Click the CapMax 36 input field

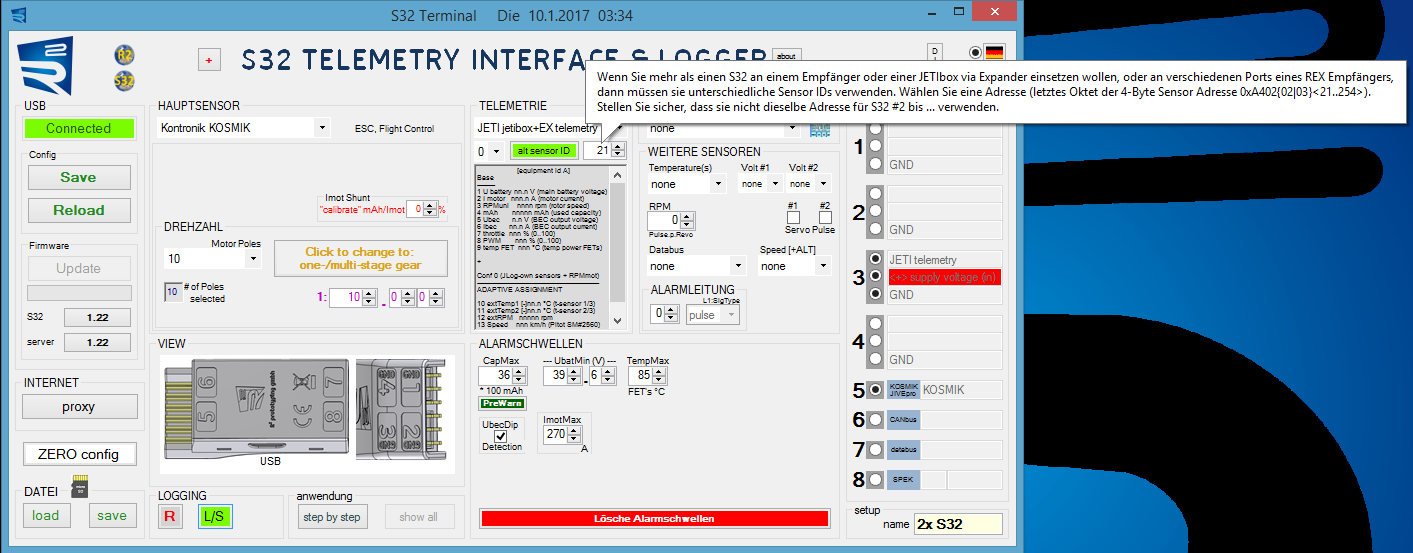[x=496, y=376]
